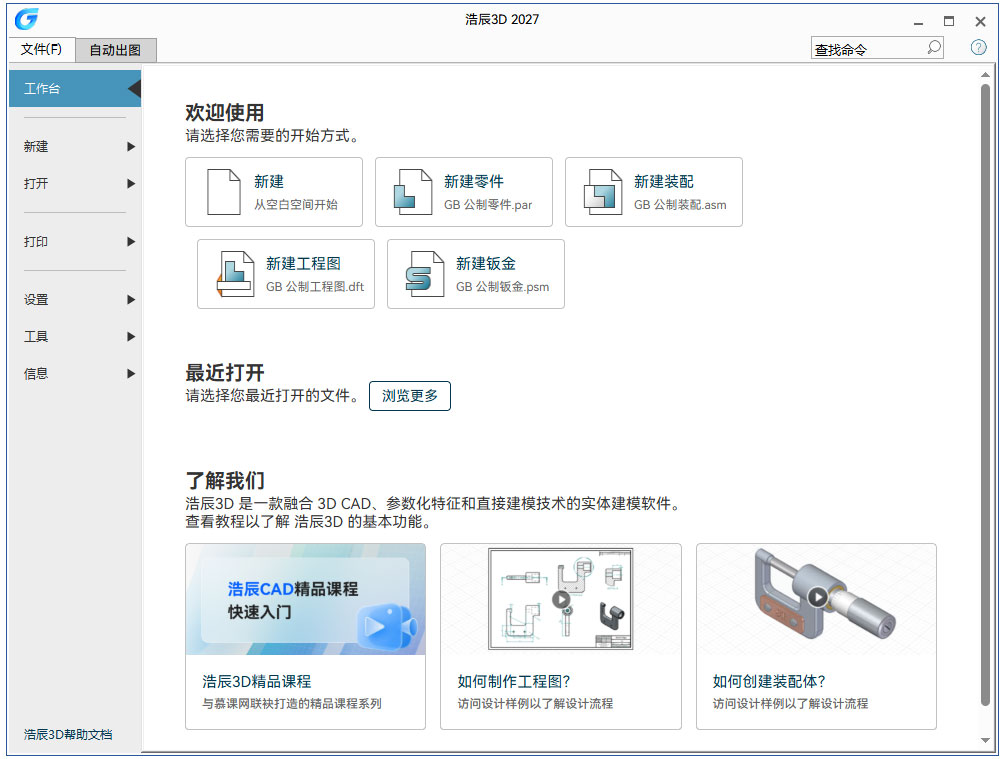Click the GB 公制钣金.psm template text
1007x759 pixels.
click(x=502, y=287)
